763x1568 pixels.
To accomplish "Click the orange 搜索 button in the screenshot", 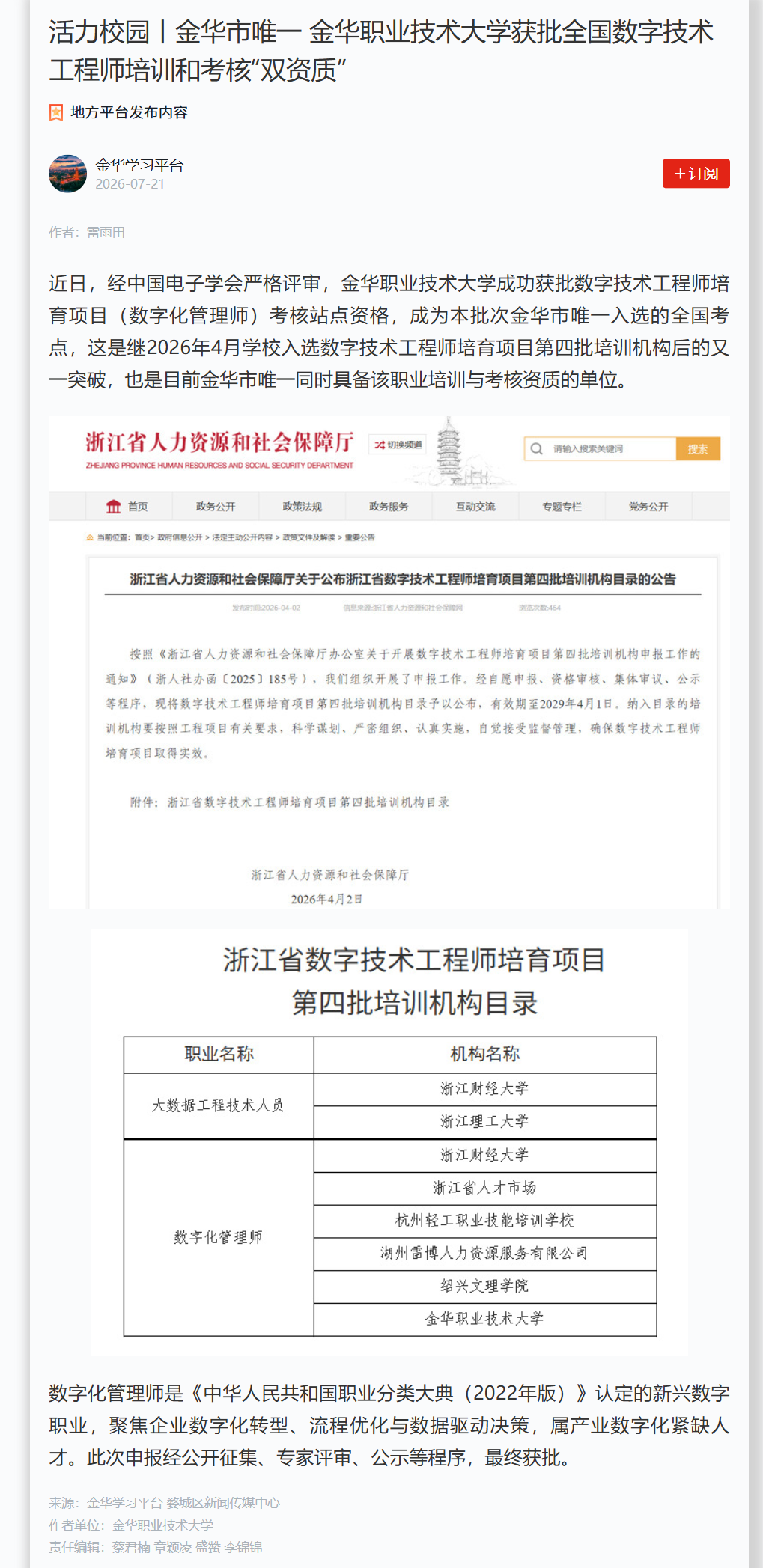I will click(x=698, y=448).
